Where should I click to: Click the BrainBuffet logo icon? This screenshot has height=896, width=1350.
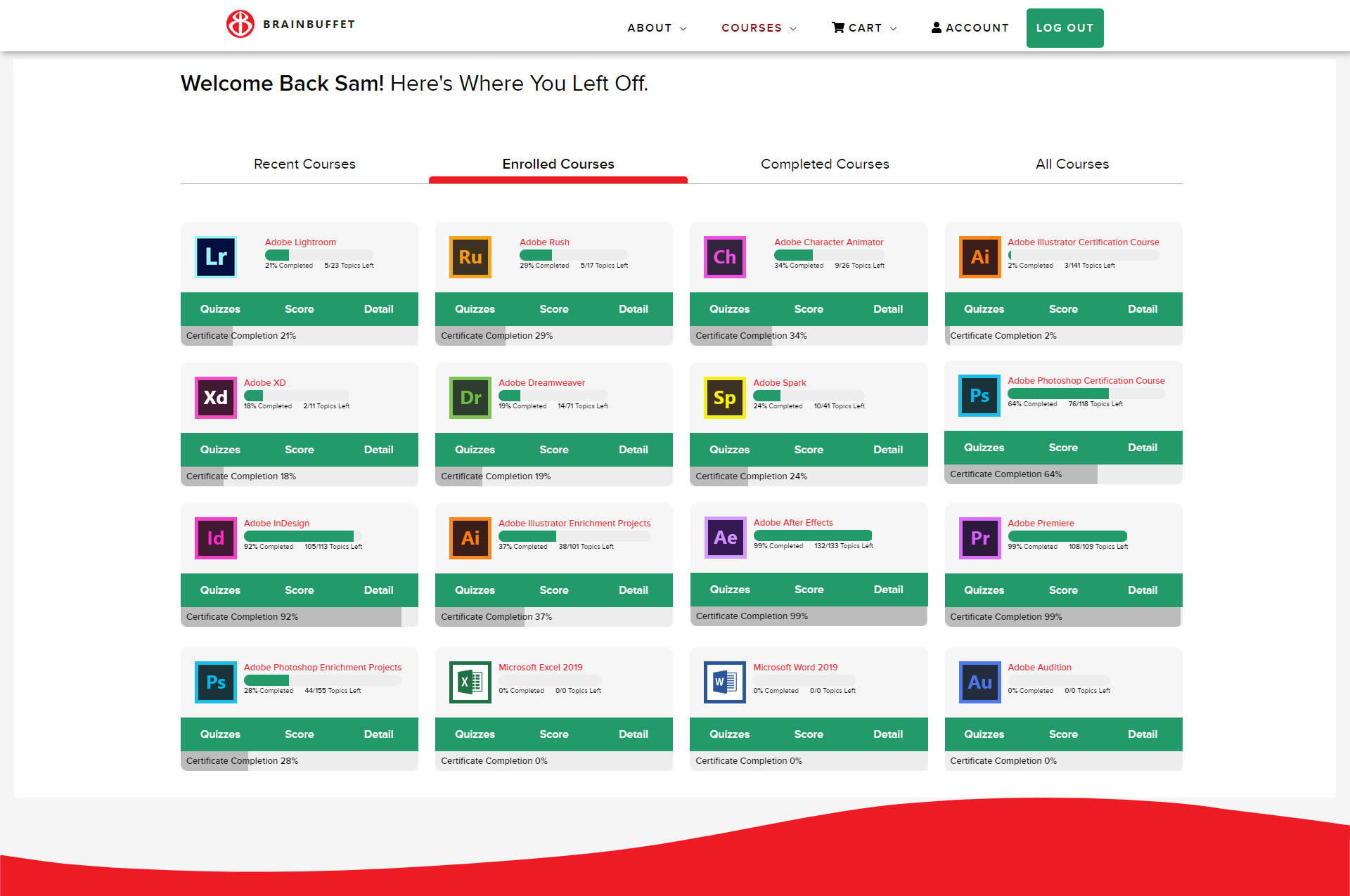tap(240, 24)
